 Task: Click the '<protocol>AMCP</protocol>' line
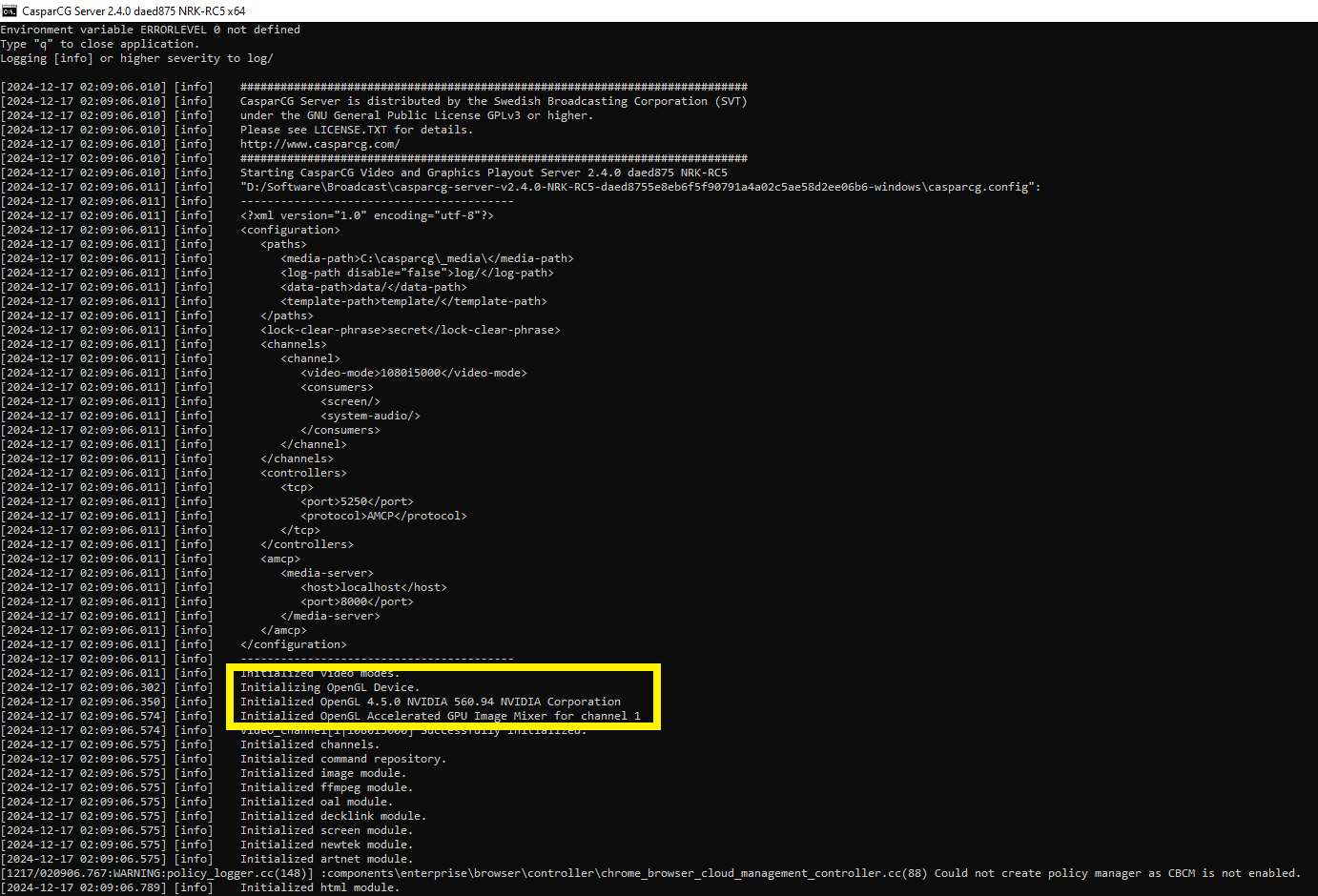point(383,516)
